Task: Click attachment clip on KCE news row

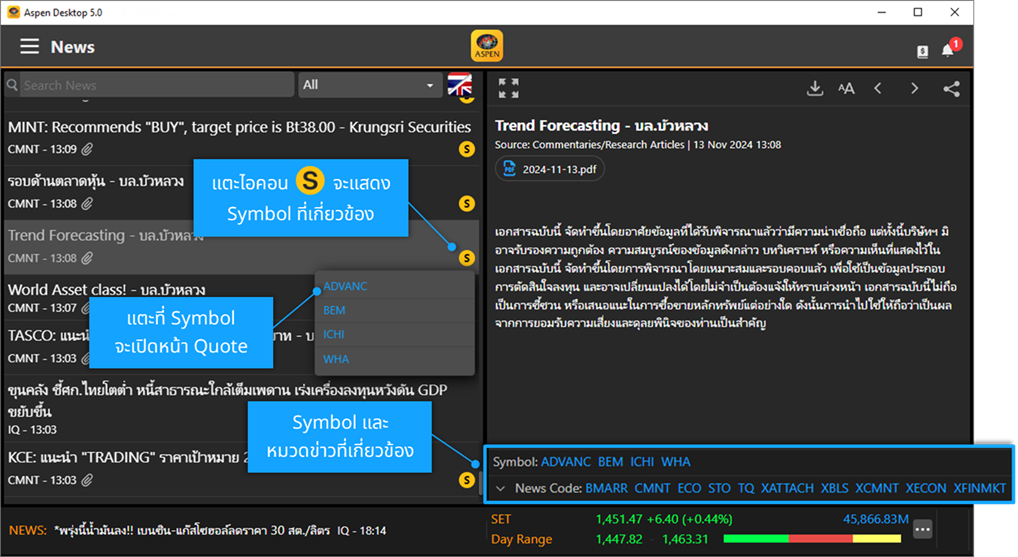Action: [x=88, y=480]
